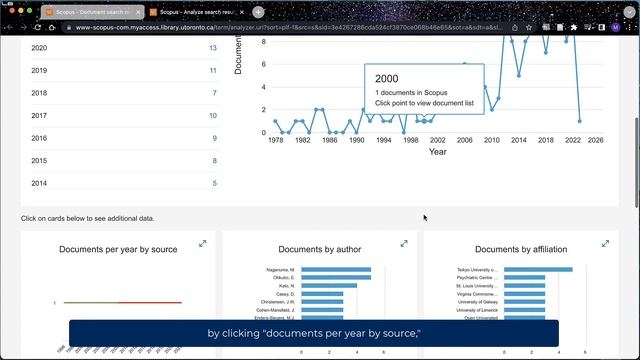Click the Kato, N. author bar
The height and width of the screenshot is (360, 640).
click(329, 286)
